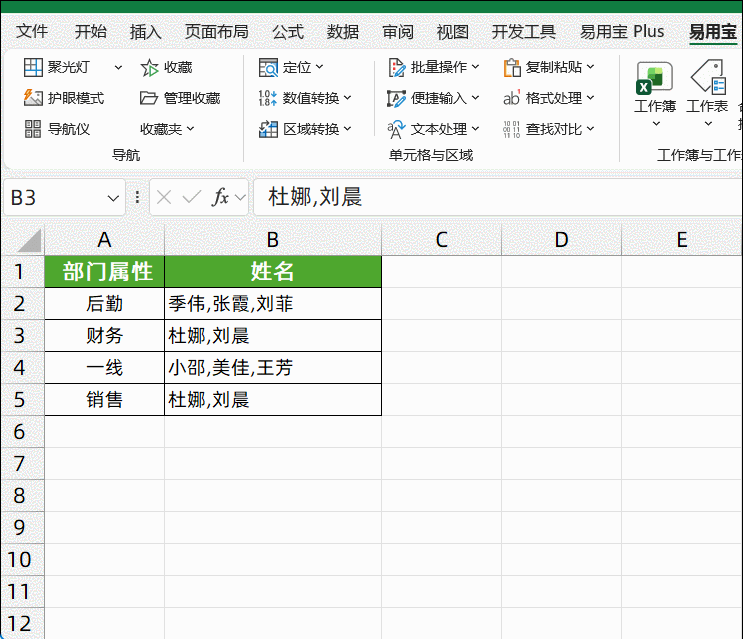This screenshot has height=639, width=743.
Task: Click the Enter checkmark formula bar icon
Action: 192,197
